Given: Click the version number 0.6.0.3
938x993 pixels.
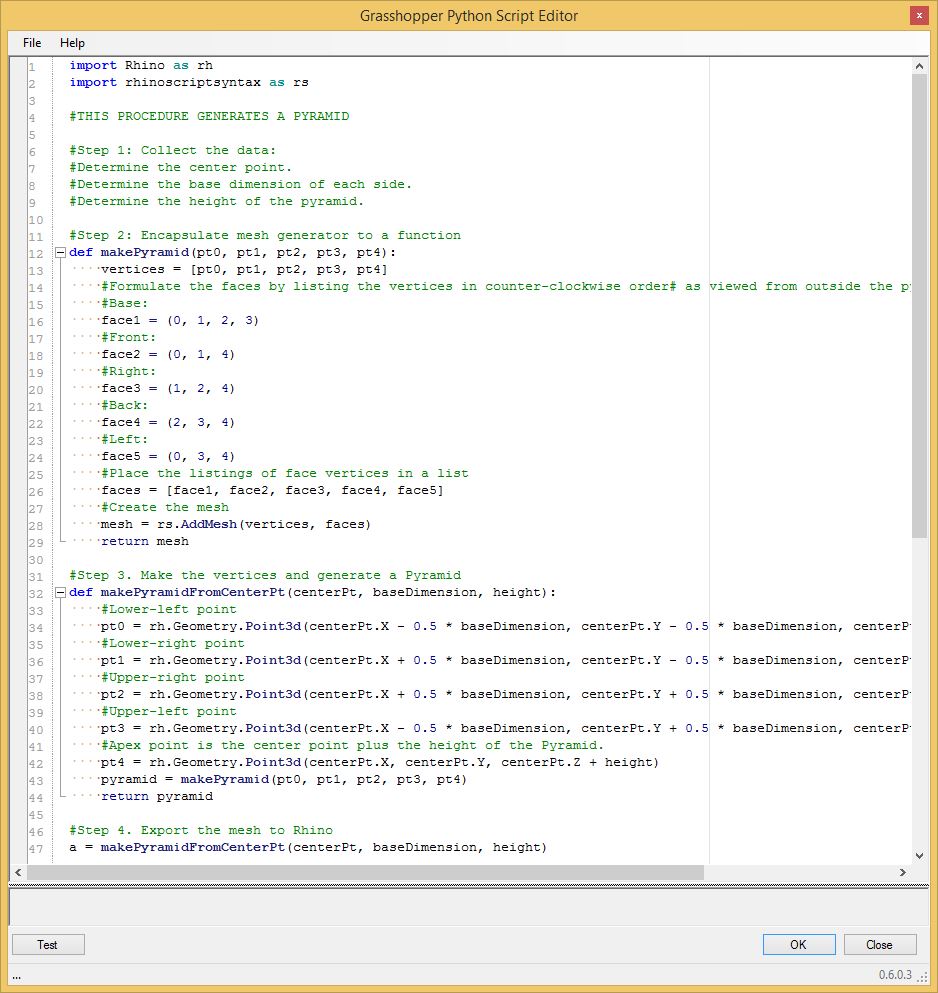Looking at the screenshot, I should click(895, 975).
